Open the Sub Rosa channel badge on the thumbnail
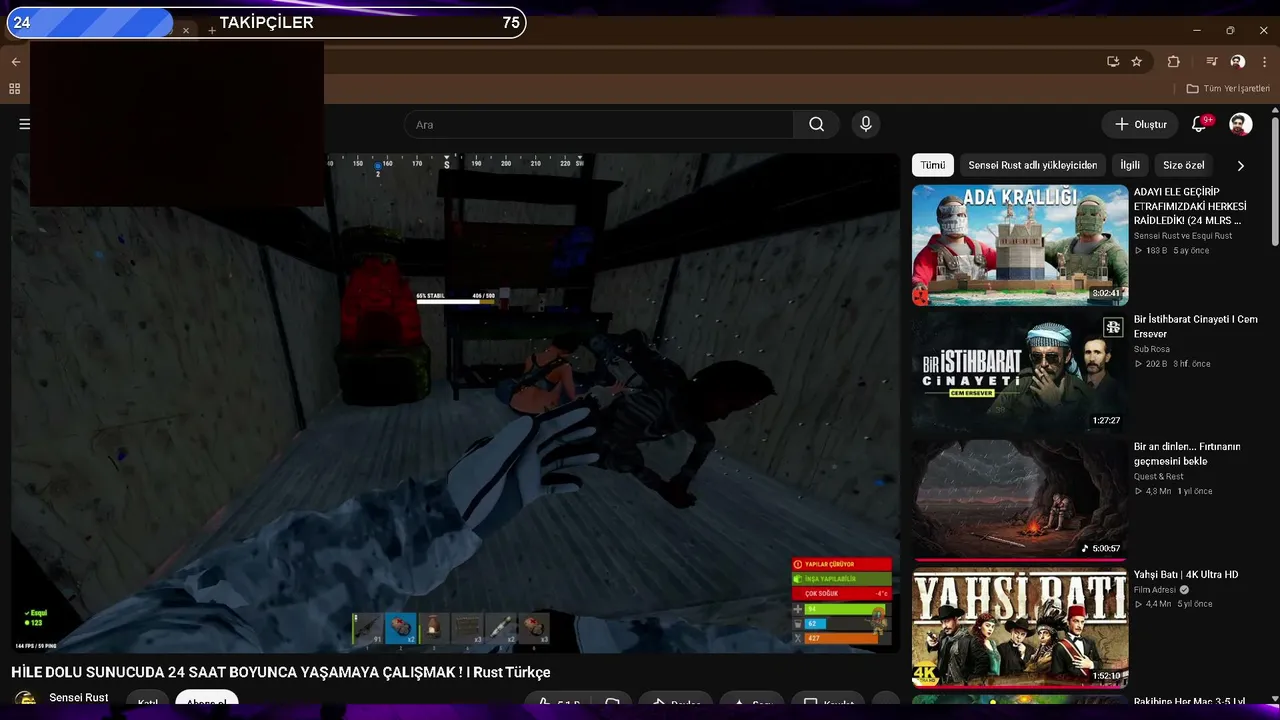 tap(1113, 327)
